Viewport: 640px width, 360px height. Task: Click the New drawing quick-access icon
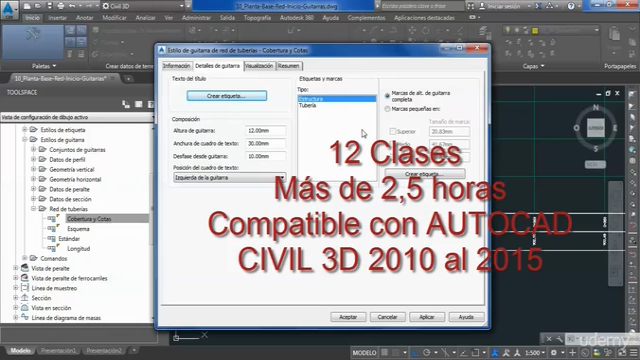(x=27, y=6)
